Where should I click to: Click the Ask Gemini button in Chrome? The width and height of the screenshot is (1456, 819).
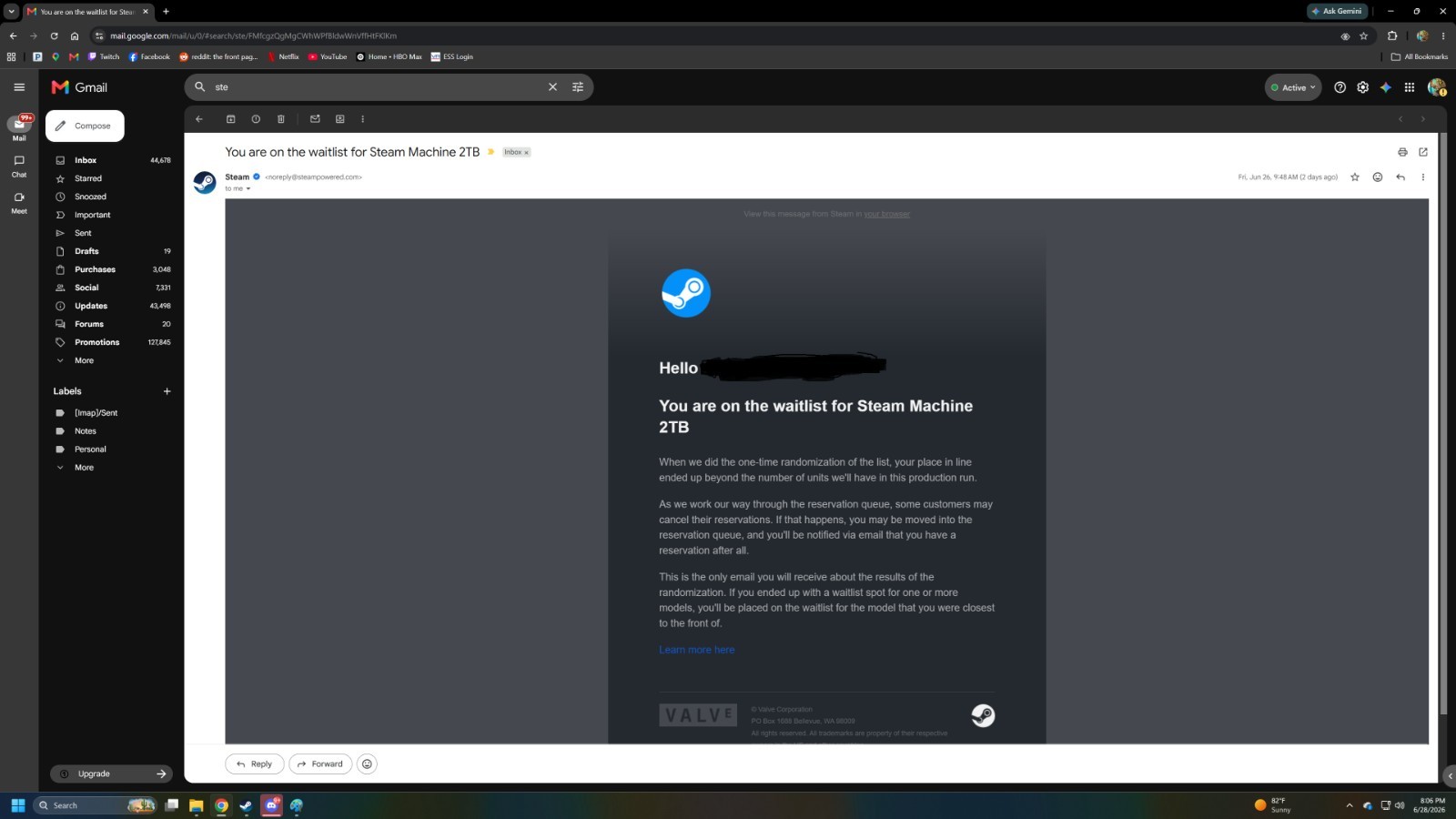click(x=1337, y=11)
